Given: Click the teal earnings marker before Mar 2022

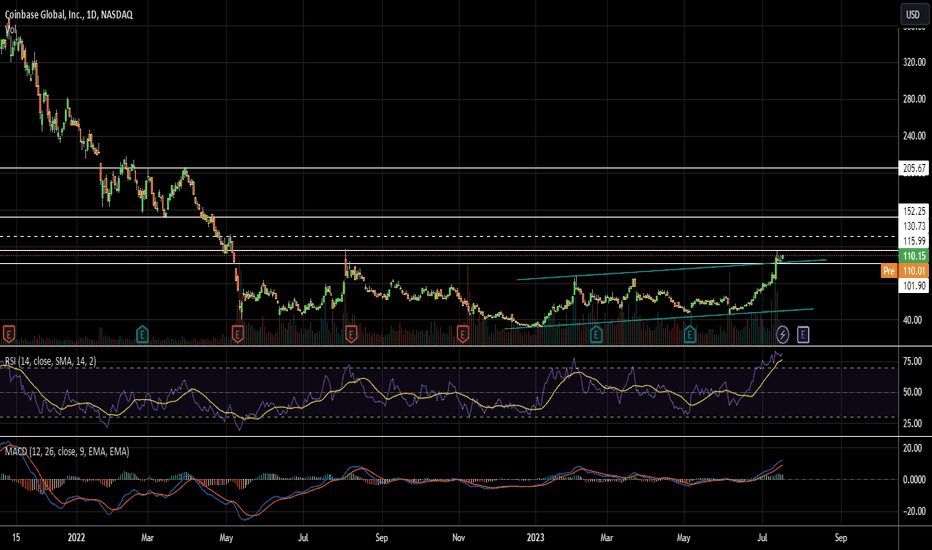Looking at the screenshot, I should tap(142, 334).
